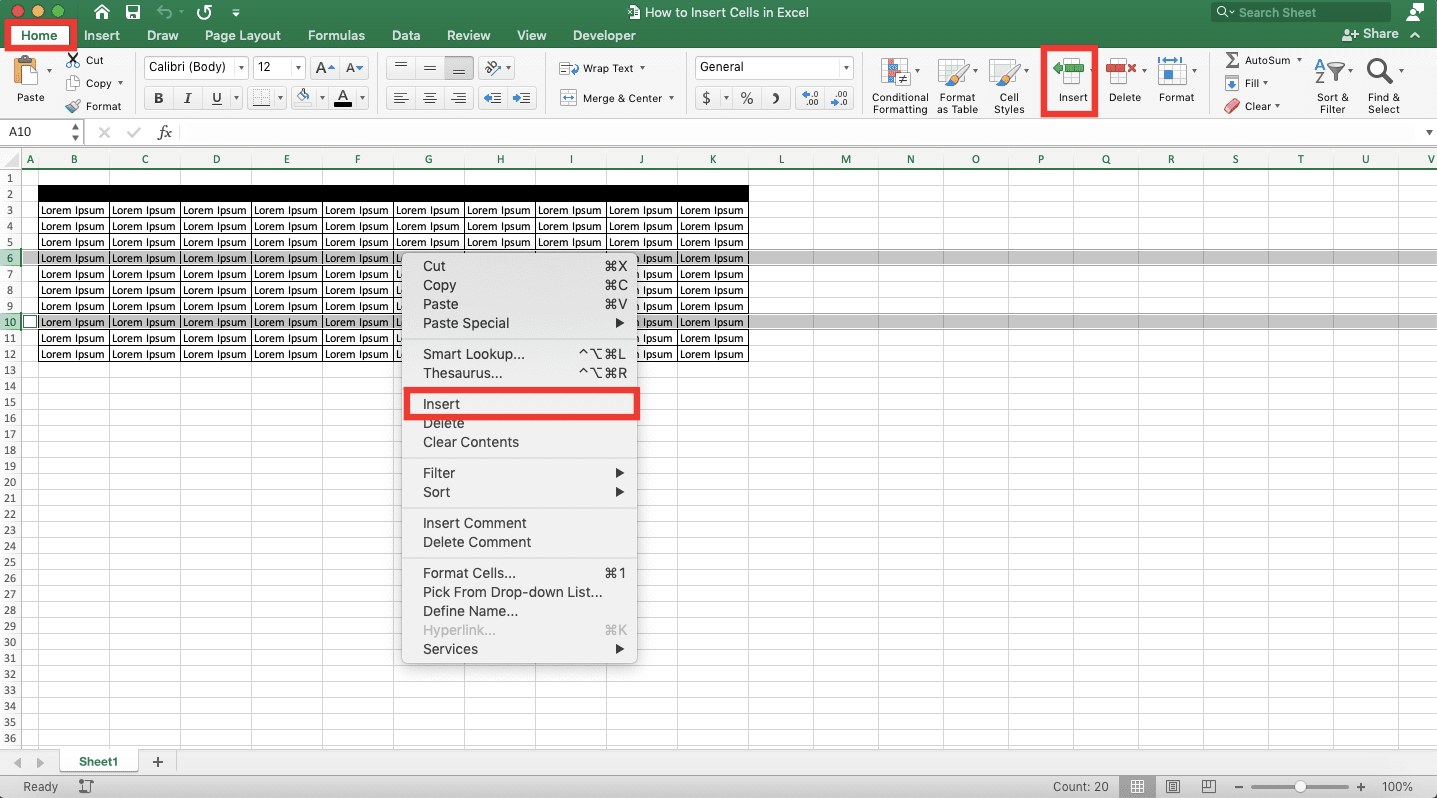Viewport: 1437px width, 798px height.
Task: Apply Borders using the borders icon
Action: [x=260, y=98]
